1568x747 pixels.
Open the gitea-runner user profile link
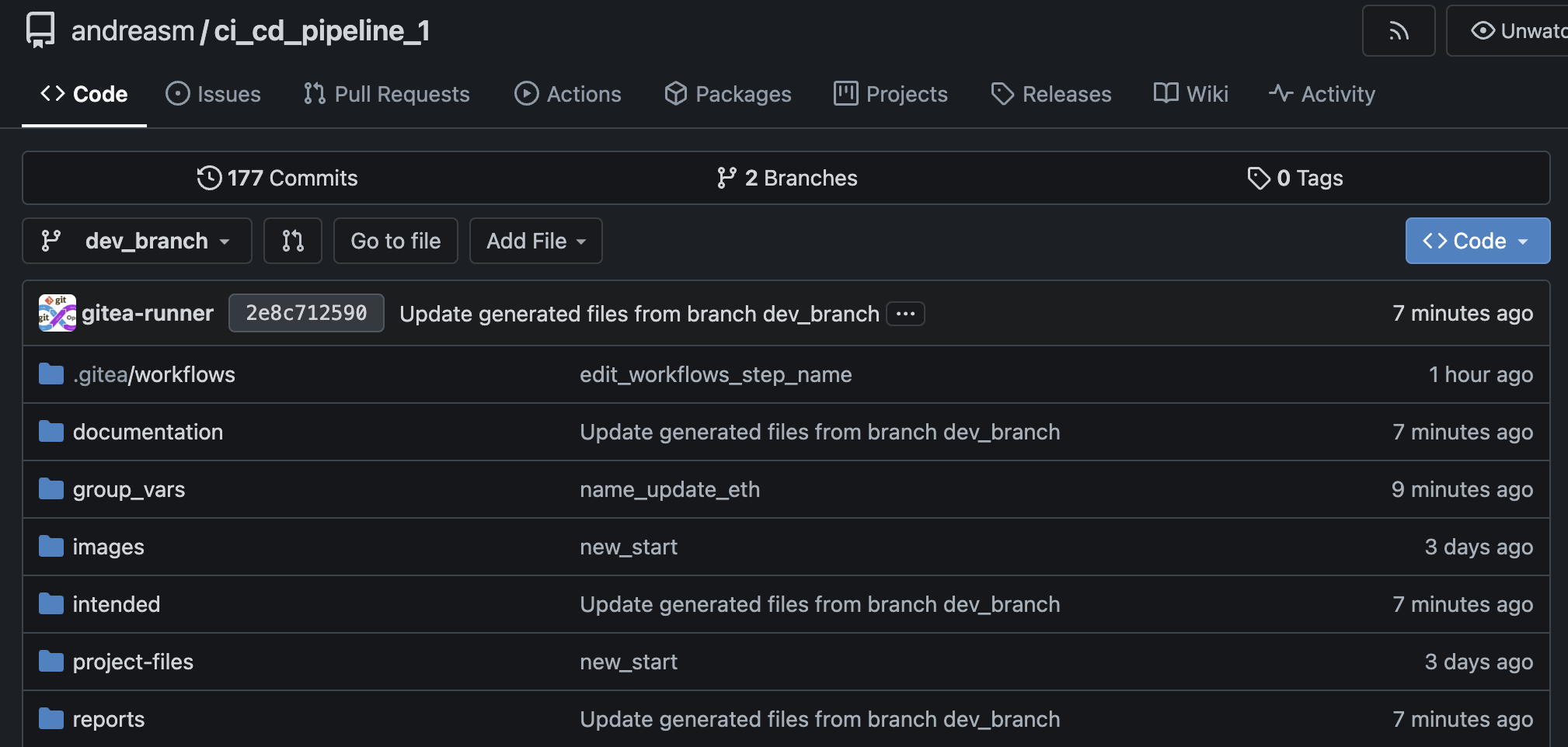tap(148, 313)
